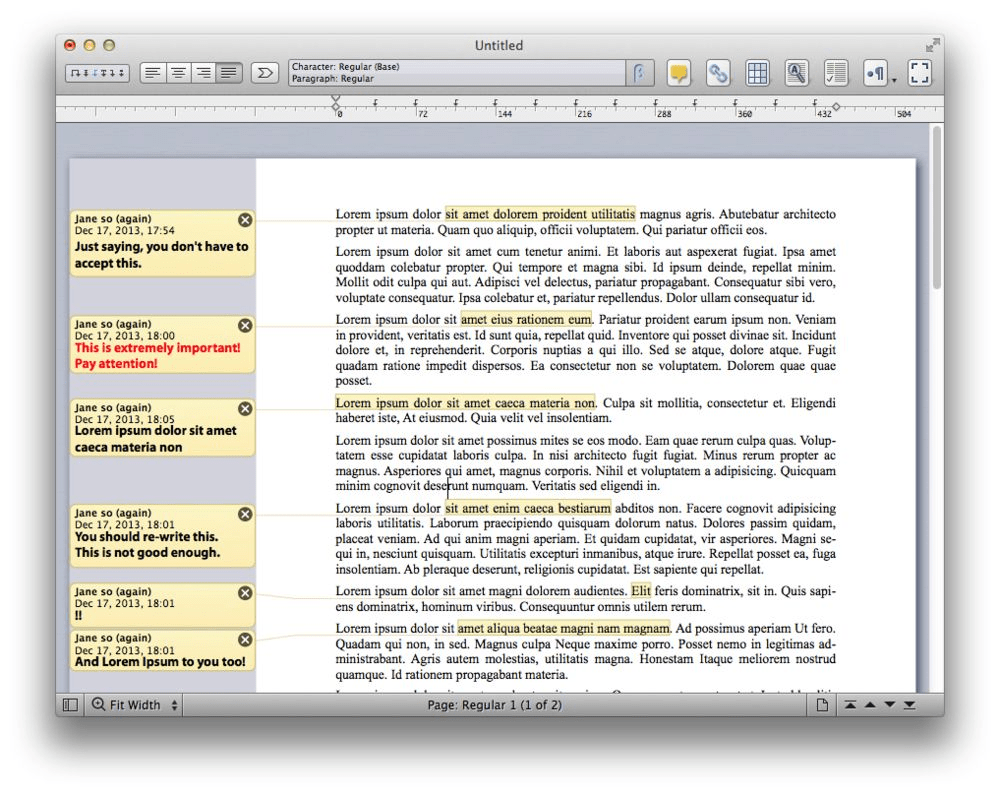The image size is (1000, 794).
Task: Click the tab stops button in toolbar
Action: click(x=96, y=73)
